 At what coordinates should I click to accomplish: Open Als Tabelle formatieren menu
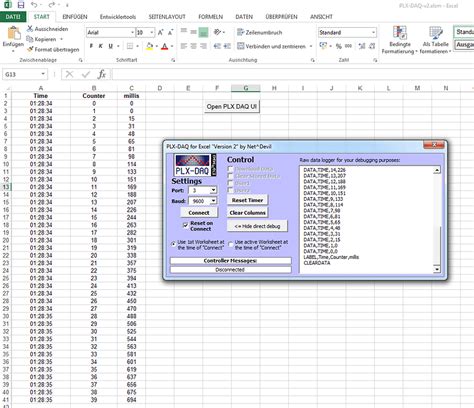pyautogui.click(x=435, y=40)
